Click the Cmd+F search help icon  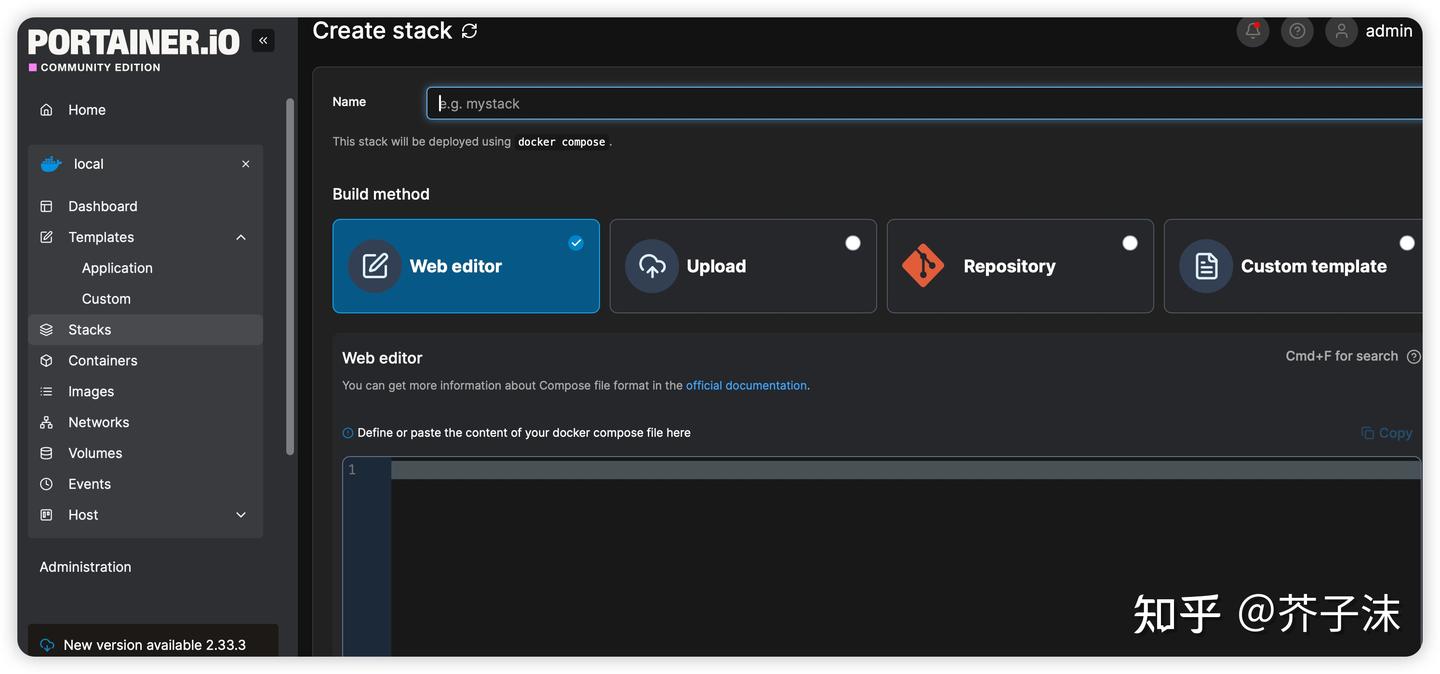tap(1413, 357)
